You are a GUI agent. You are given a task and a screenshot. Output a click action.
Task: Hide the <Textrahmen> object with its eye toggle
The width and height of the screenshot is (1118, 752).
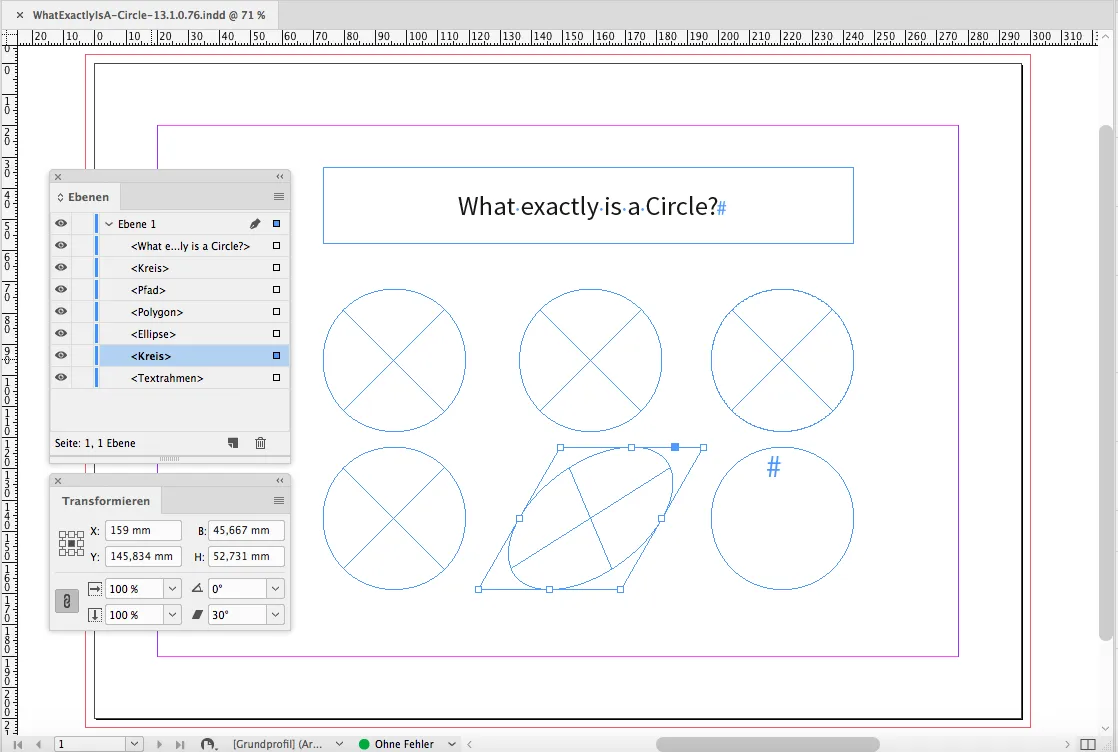point(60,377)
